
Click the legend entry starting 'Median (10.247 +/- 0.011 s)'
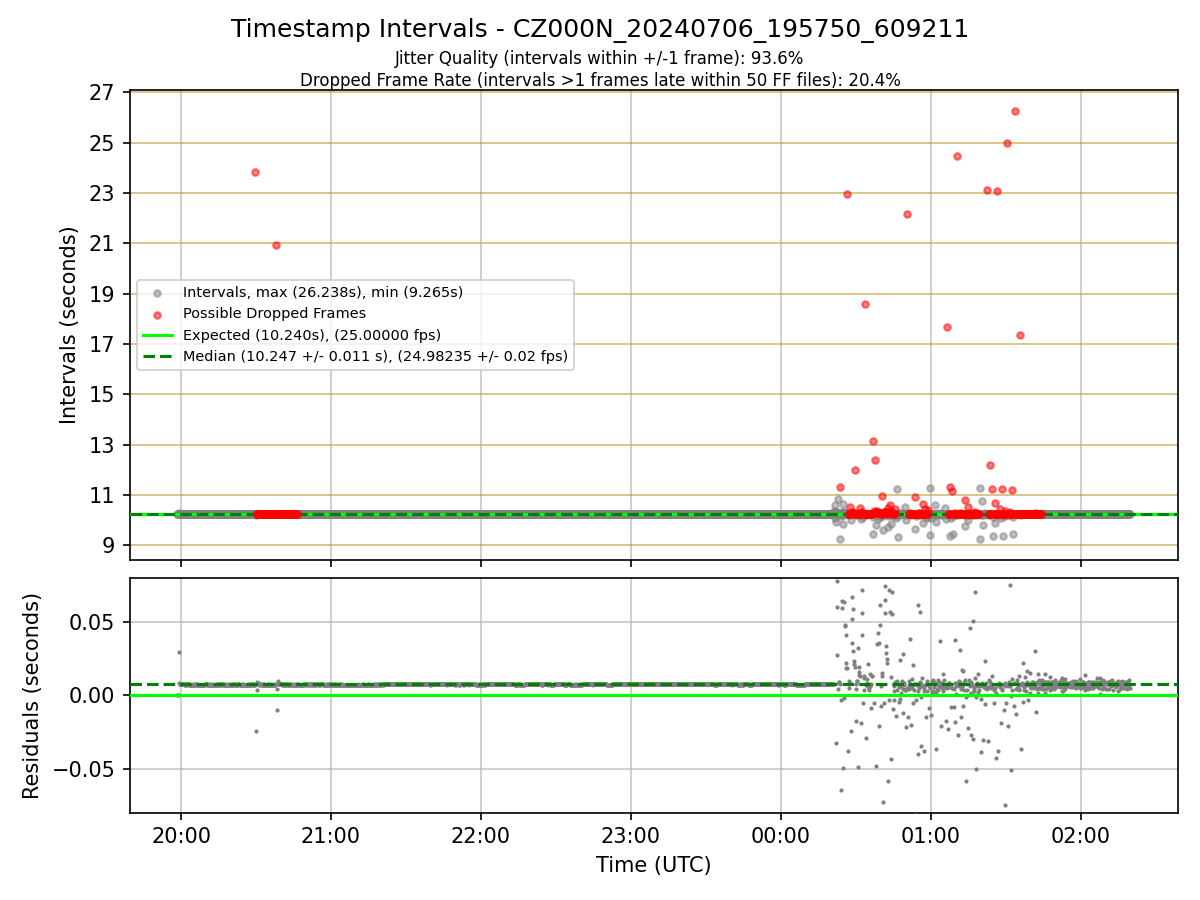pos(375,355)
